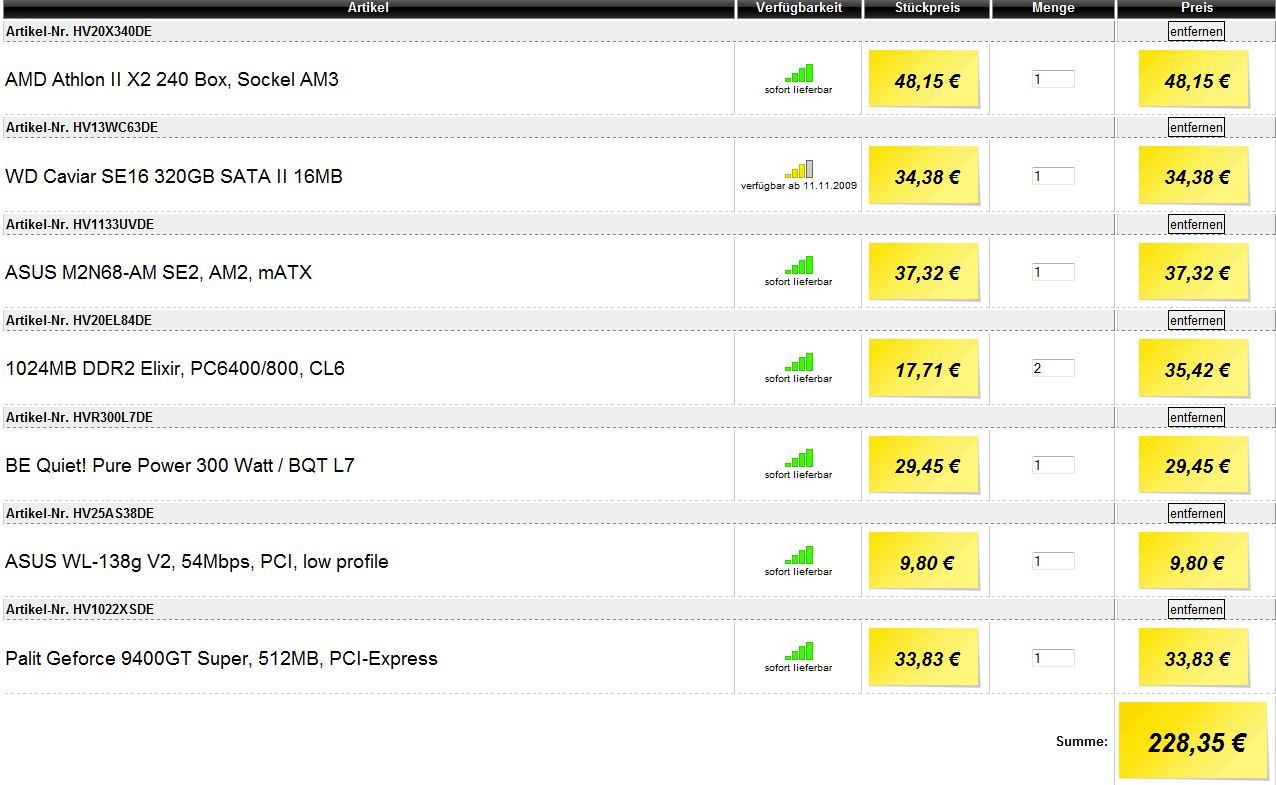The height and width of the screenshot is (785, 1276).
Task: Click unit price 48,15 € sticky note
Action: click(924, 80)
